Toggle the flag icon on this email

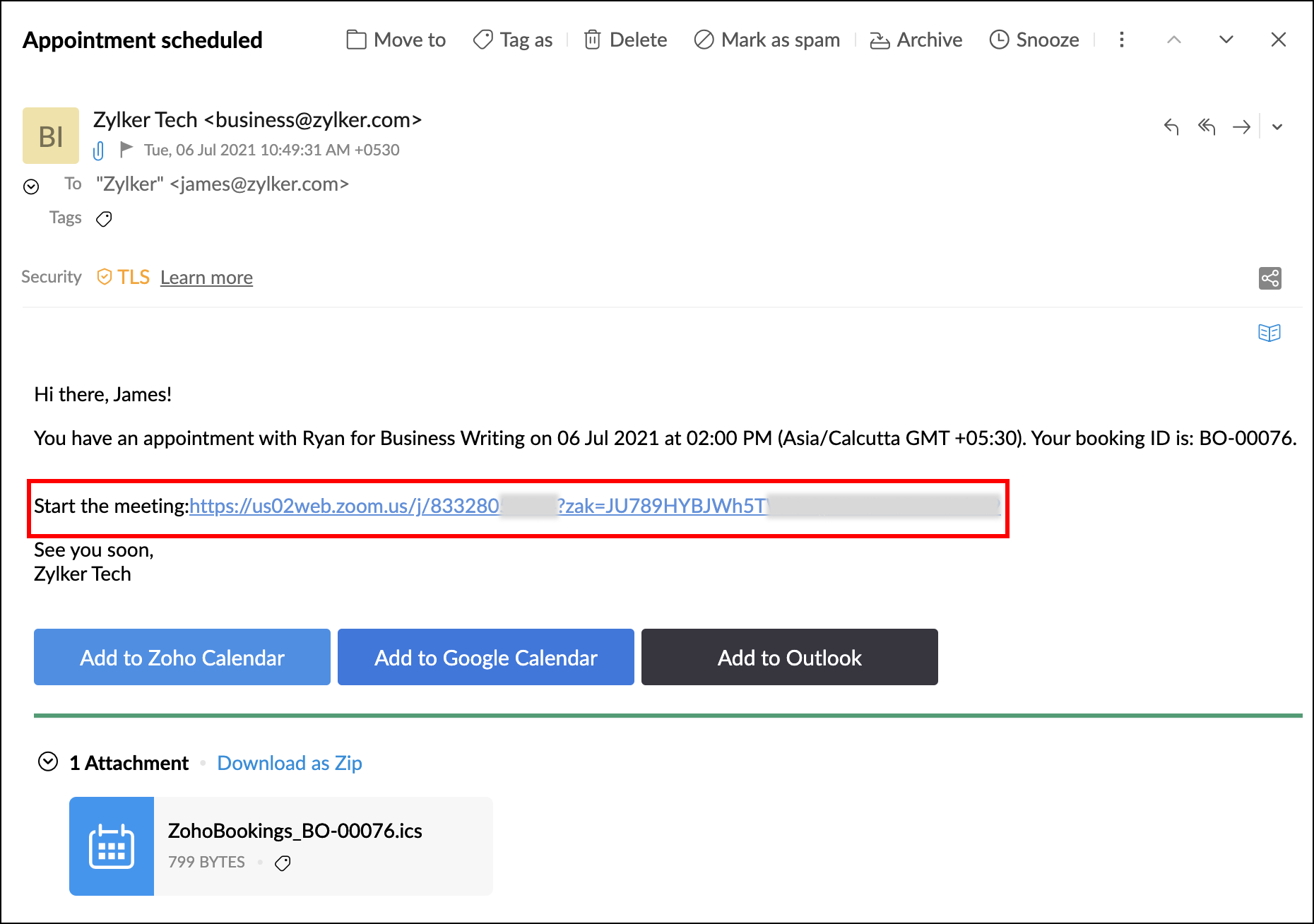(126, 149)
